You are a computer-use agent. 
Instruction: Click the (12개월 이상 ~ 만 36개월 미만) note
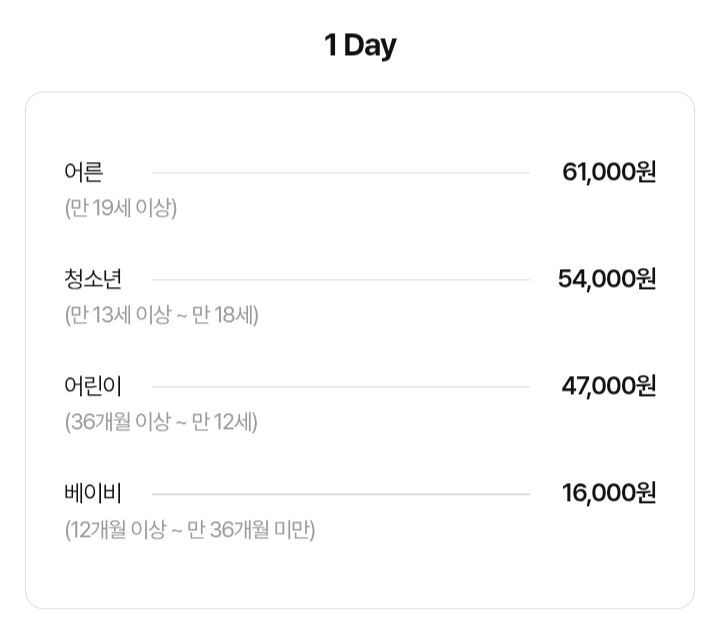(190, 529)
